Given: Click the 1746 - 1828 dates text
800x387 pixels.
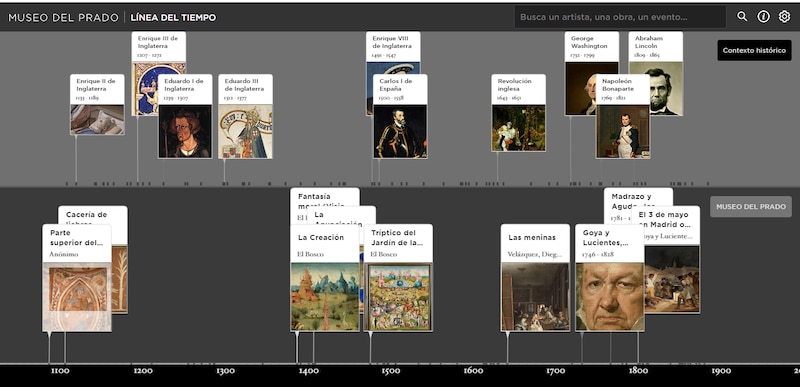Looking at the screenshot, I should point(598,254).
